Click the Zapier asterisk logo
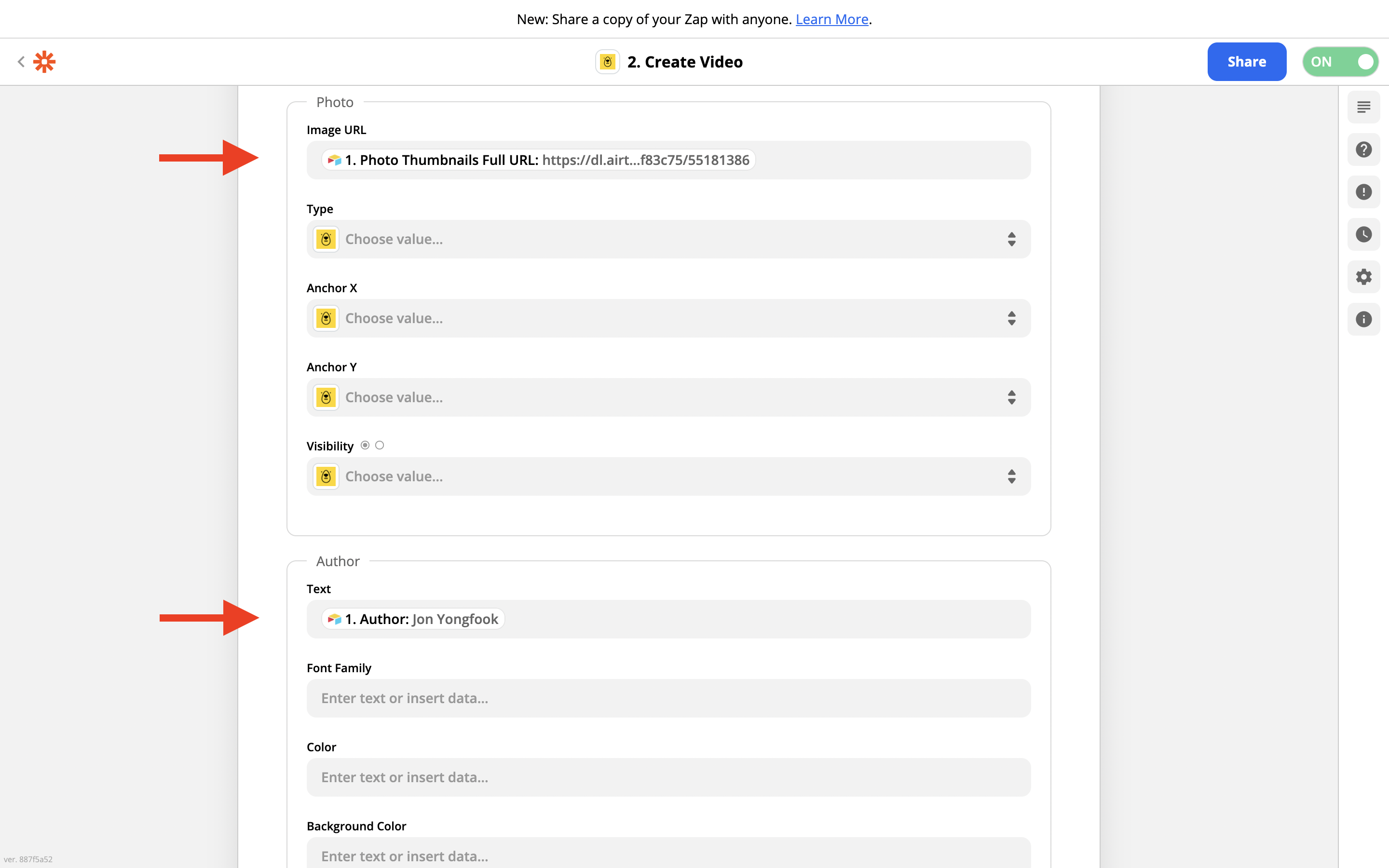Viewport: 1389px width, 868px height. (x=44, y=61)
